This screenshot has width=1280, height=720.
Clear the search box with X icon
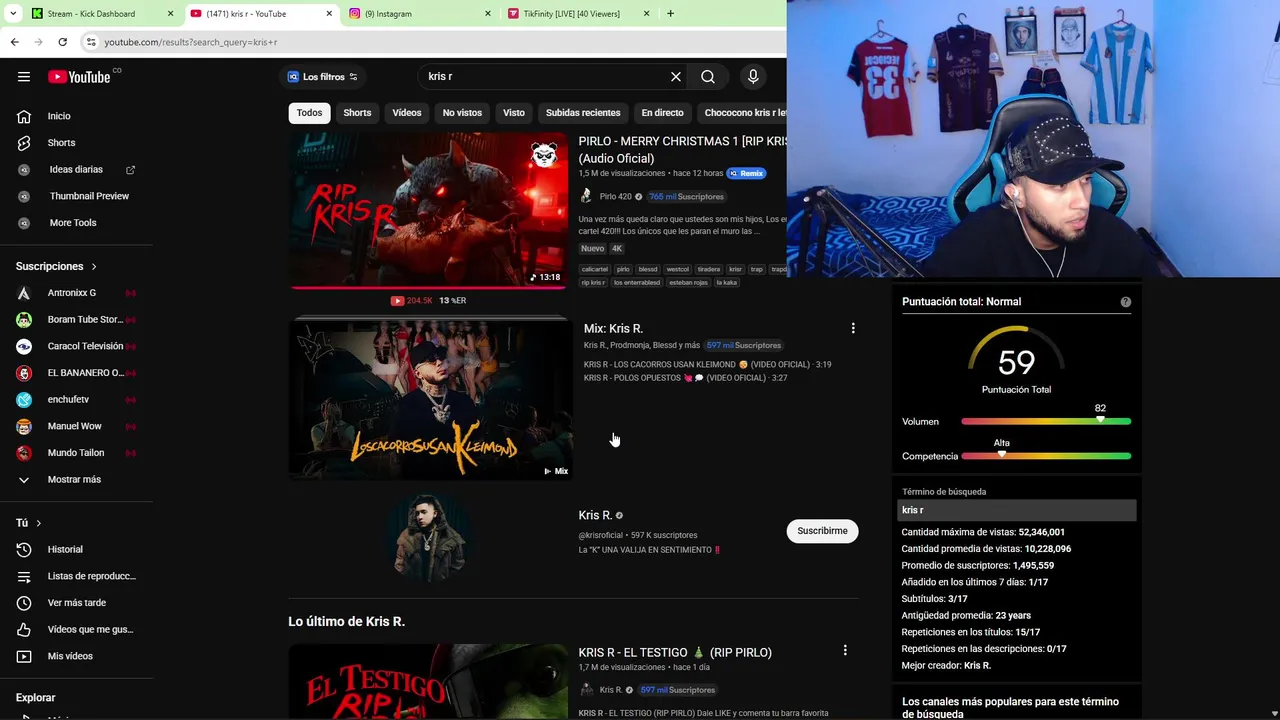point(676,77)
